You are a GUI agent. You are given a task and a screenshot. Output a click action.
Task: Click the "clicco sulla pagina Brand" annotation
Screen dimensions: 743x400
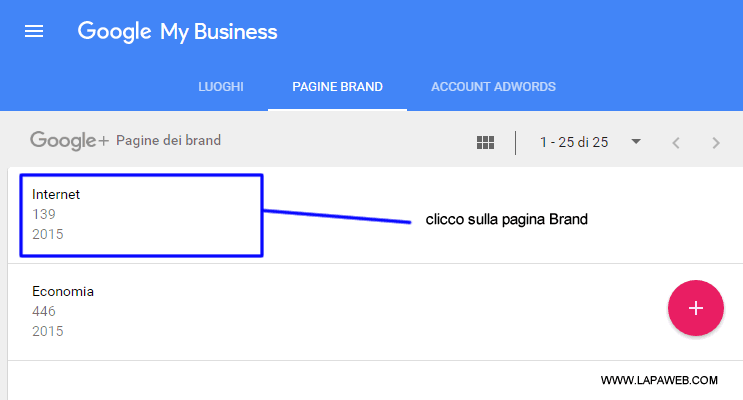pyautogui.click(x=506, y=219)
